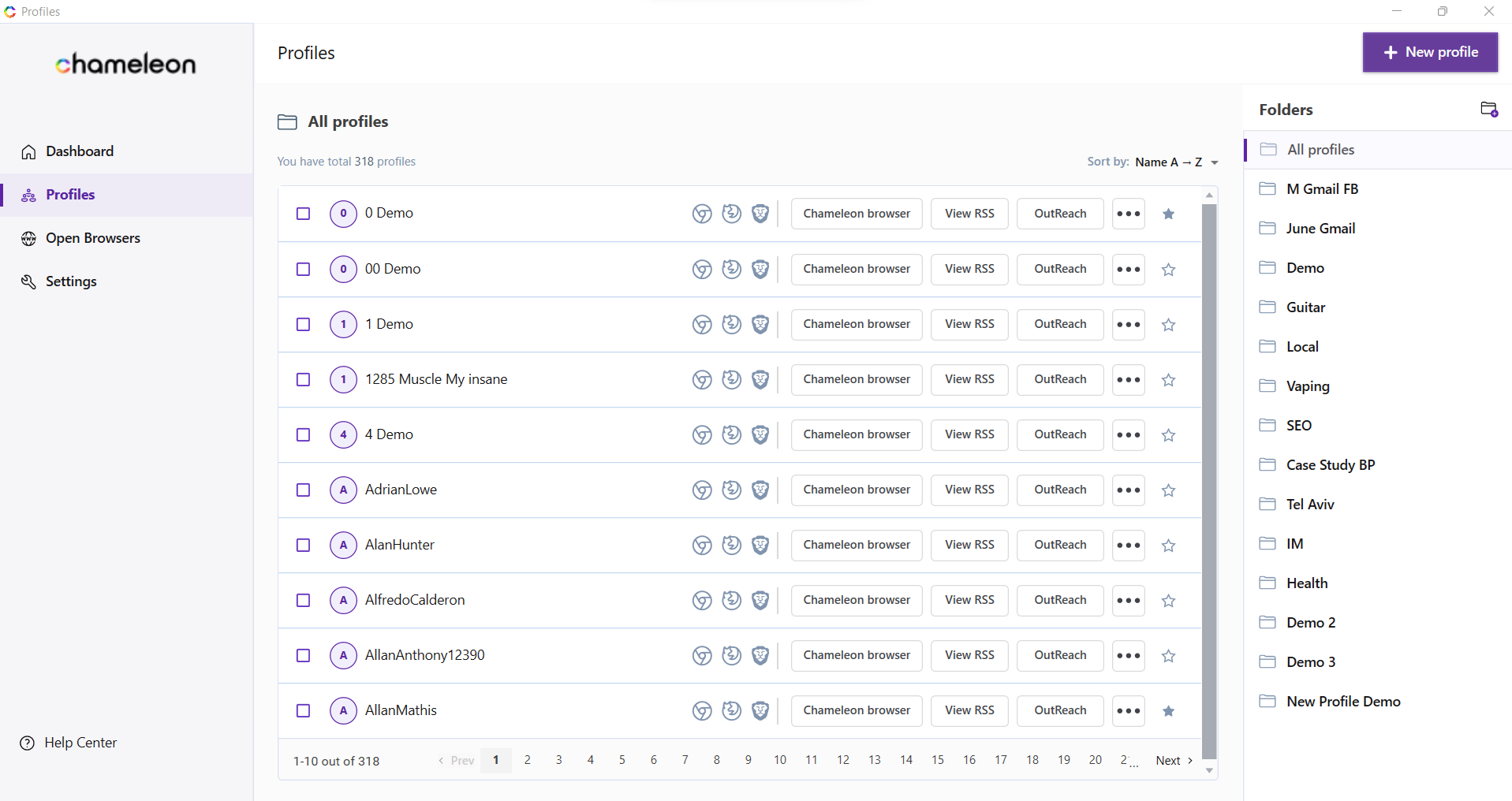Click OutReach button for AlanHunter
Image resolution: width=1512 pixels, height=801 pixels.
pos(1060,545)
